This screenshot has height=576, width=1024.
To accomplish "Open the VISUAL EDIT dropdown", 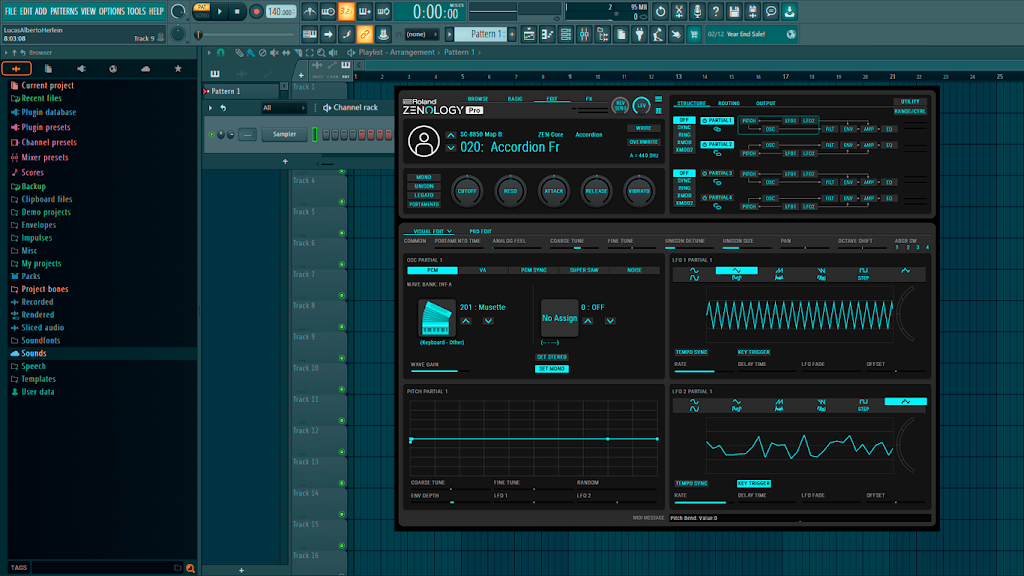I will click(x=432, y=231).
